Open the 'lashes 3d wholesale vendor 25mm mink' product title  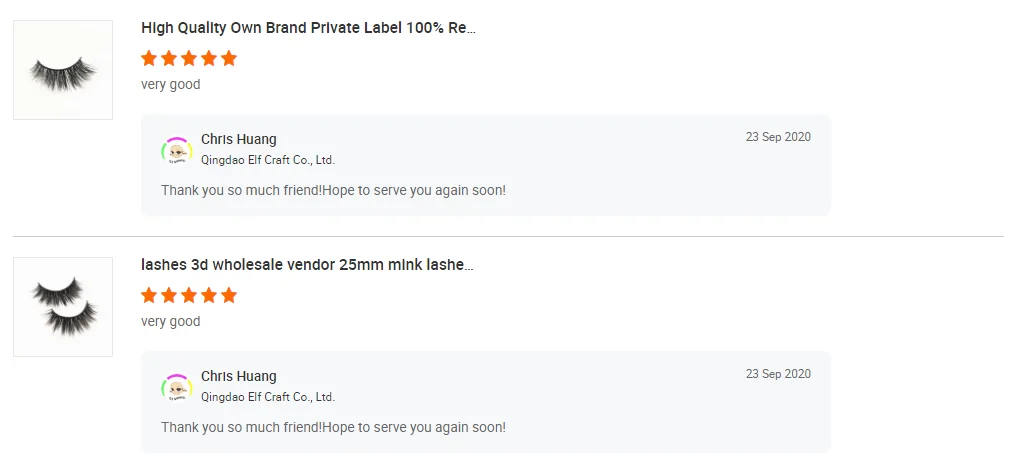click(x=307, y=265)
